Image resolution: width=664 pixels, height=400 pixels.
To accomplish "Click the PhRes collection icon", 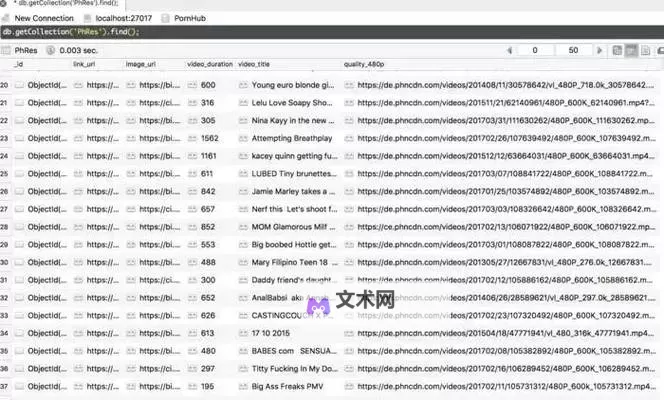I will [6, 50].
